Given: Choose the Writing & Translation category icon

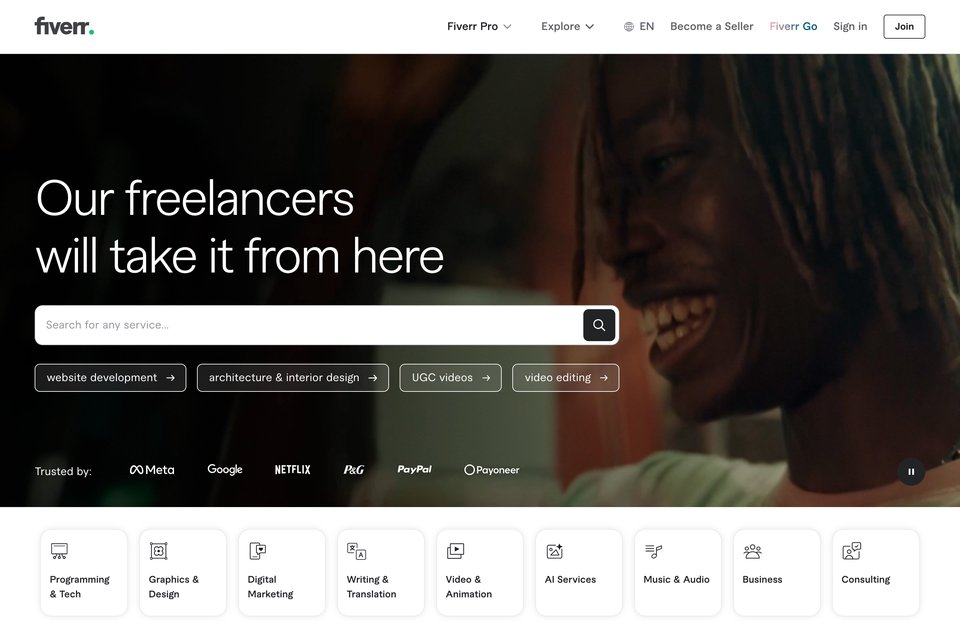Looking at the screenshot, I should pyautogui.click(x=356, y=551).
